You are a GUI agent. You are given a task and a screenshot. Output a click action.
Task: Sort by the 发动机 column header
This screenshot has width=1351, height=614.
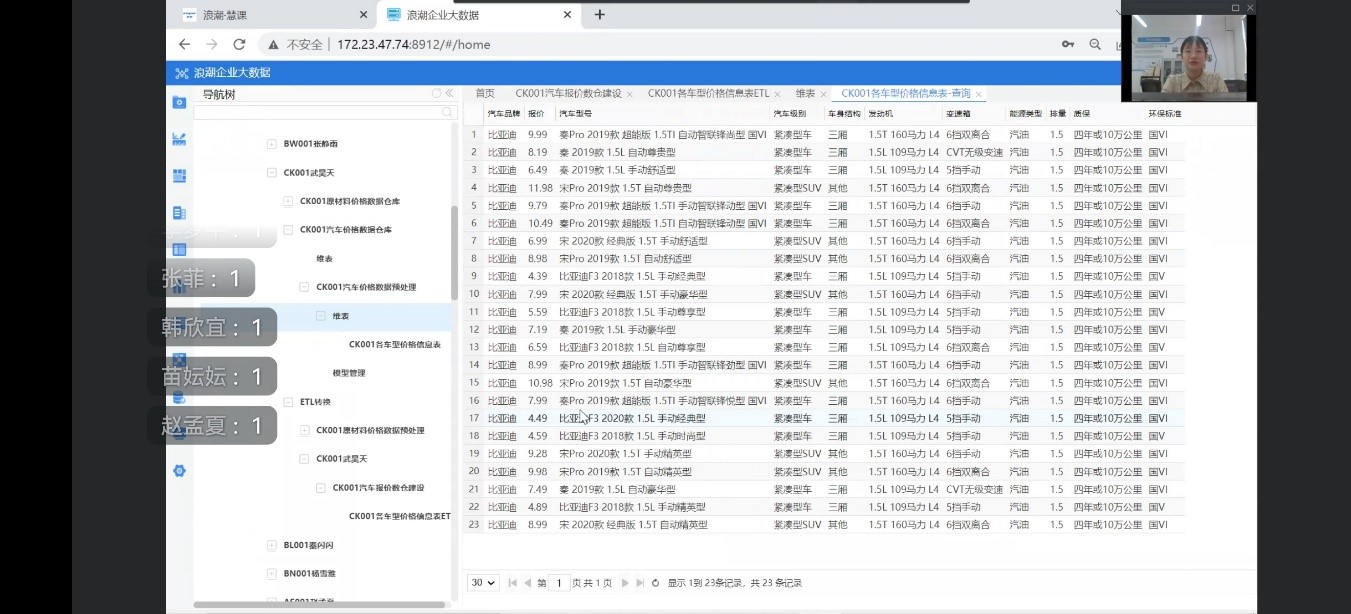(x=880, y=114)
